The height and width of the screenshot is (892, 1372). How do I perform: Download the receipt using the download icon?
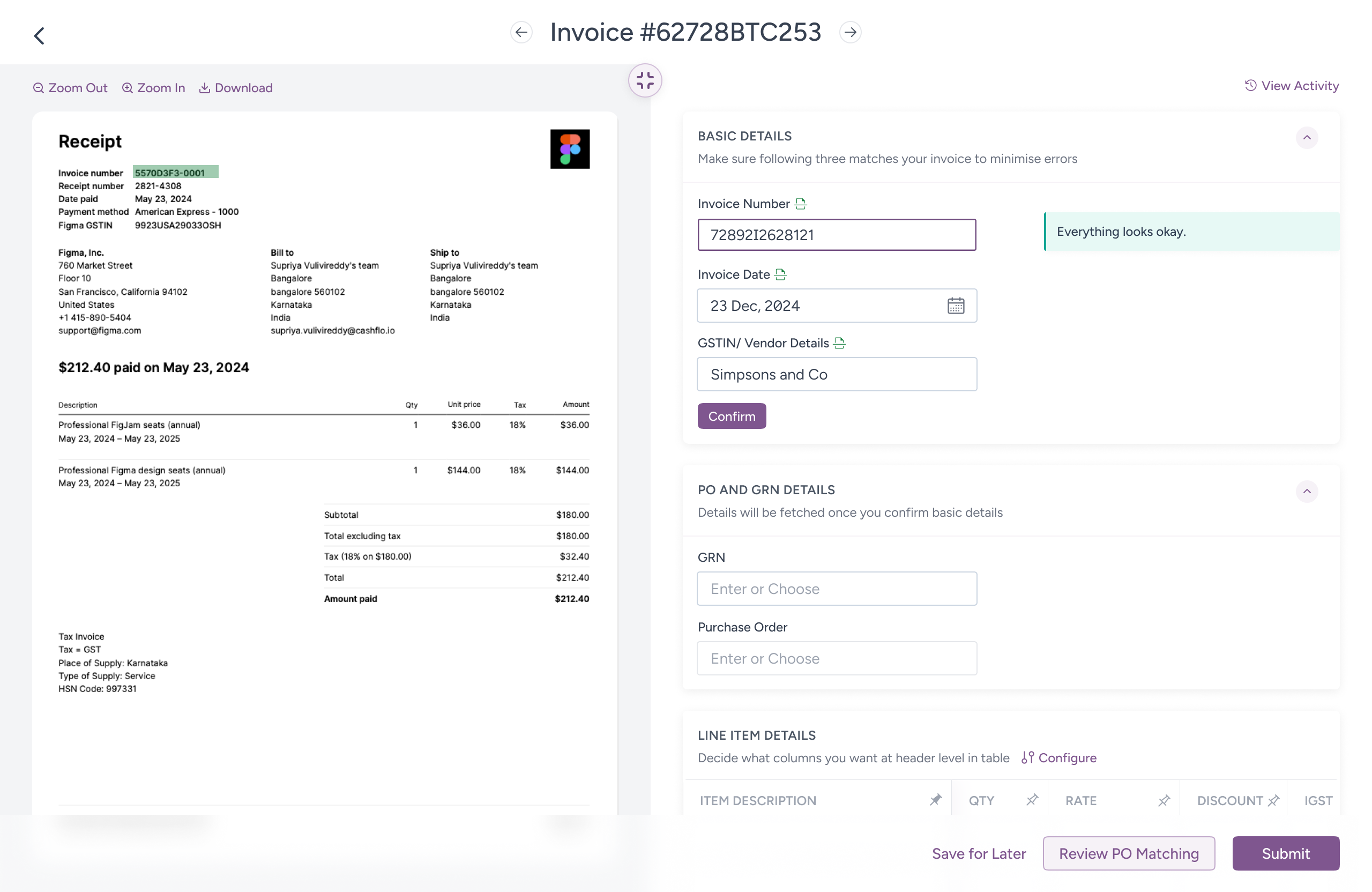click(x=205, y=87)
